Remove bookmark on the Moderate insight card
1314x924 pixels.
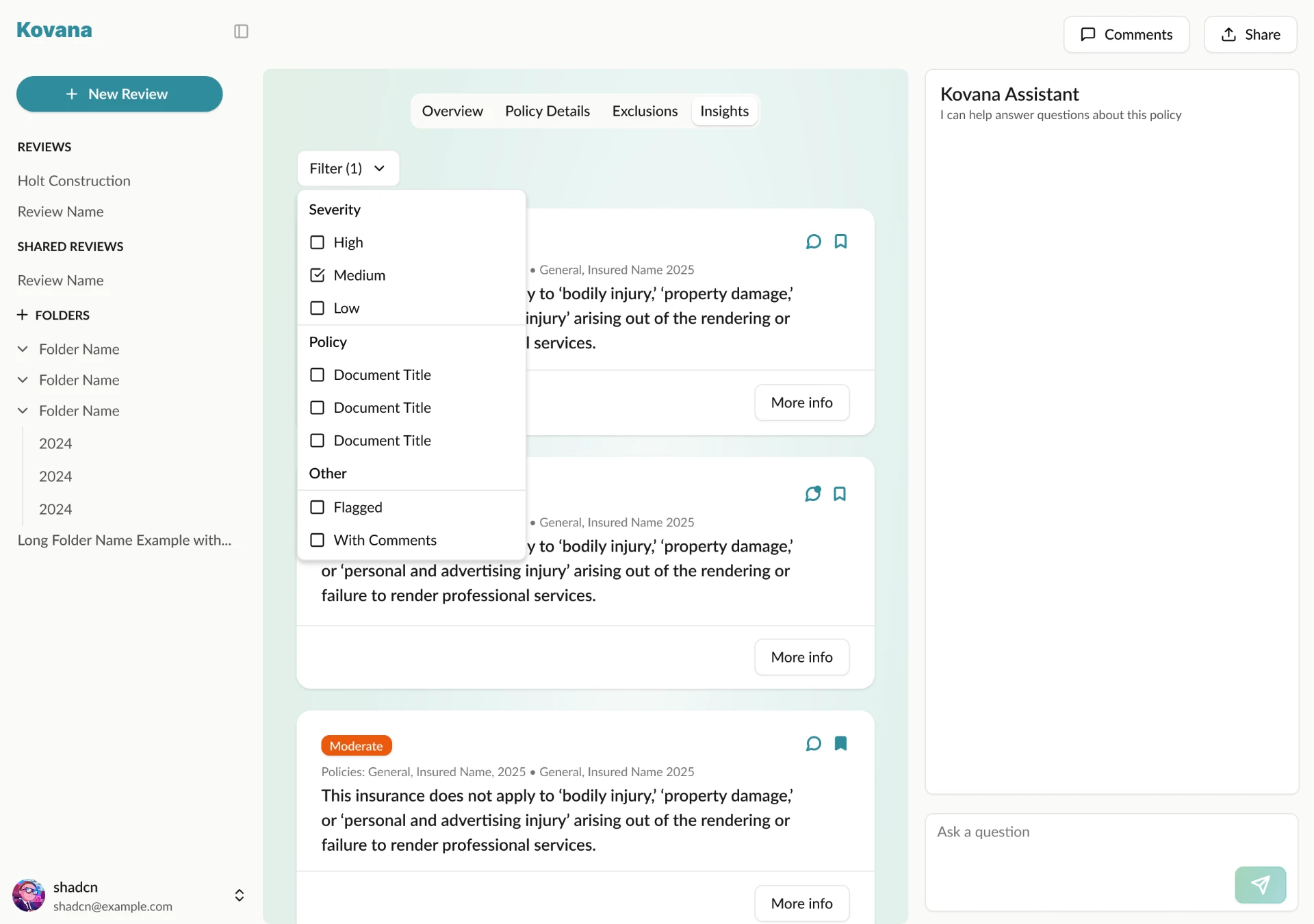click(840, 744)
